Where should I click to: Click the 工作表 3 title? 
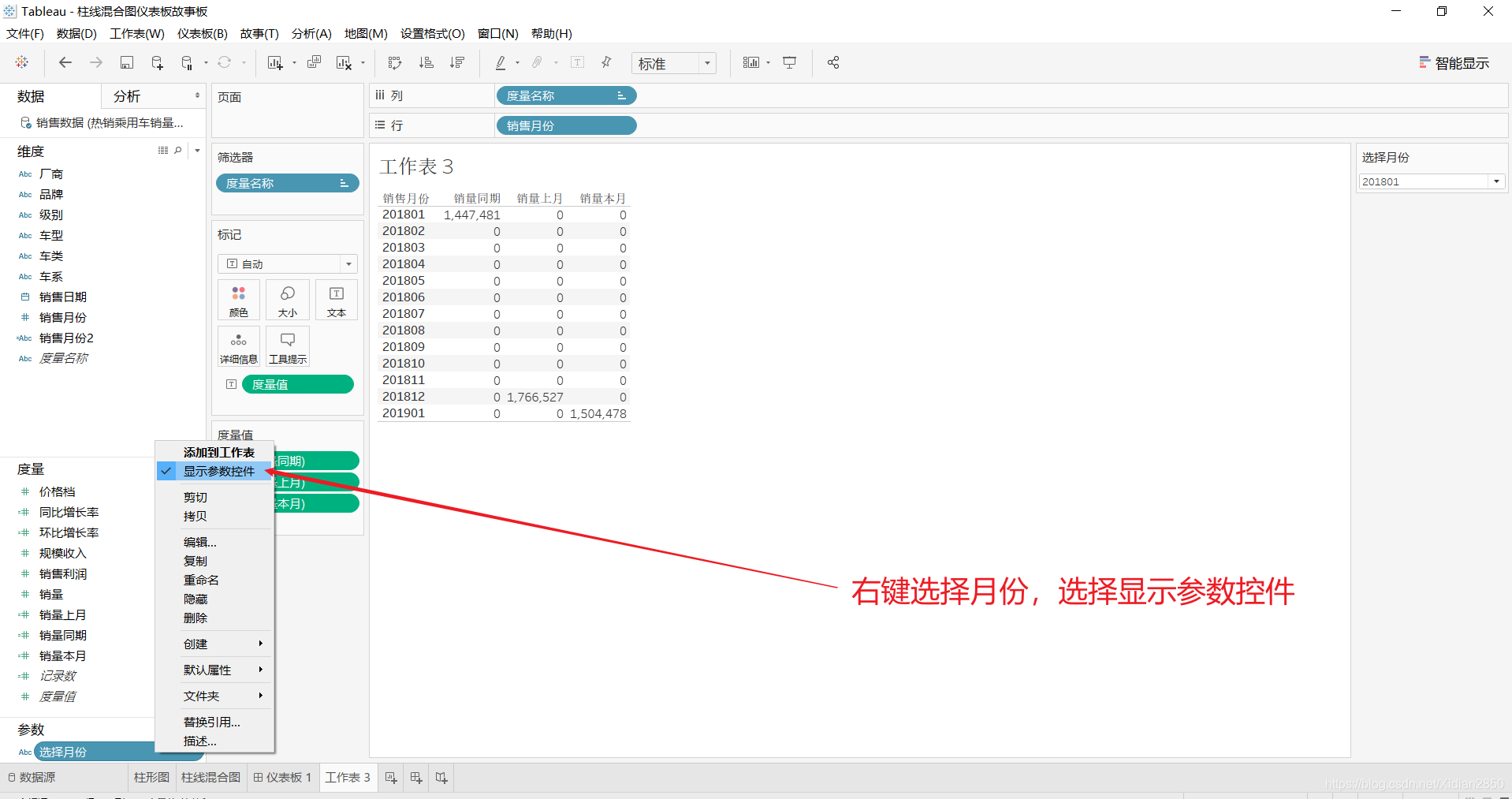(416, 166)
